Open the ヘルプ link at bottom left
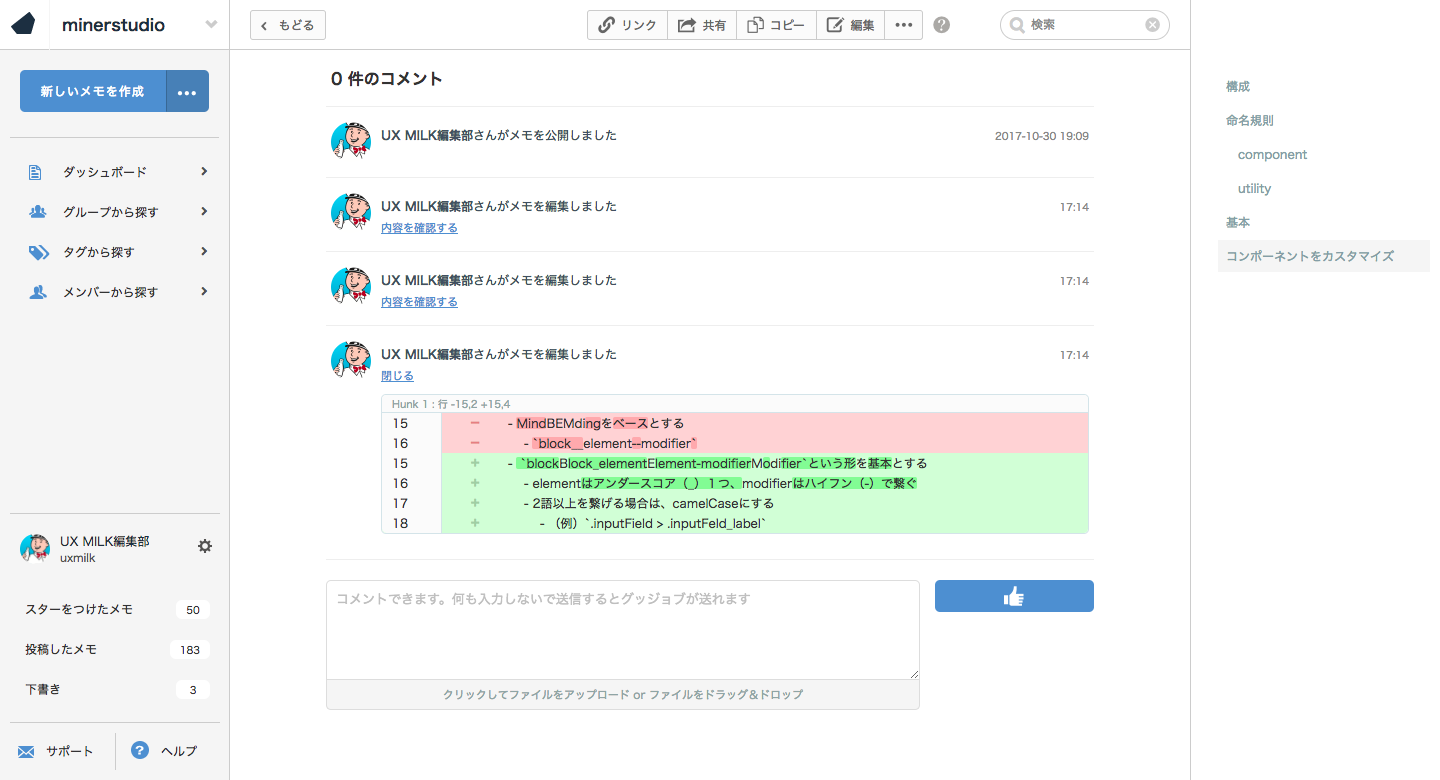1440x780 pixels. [178, 751]
